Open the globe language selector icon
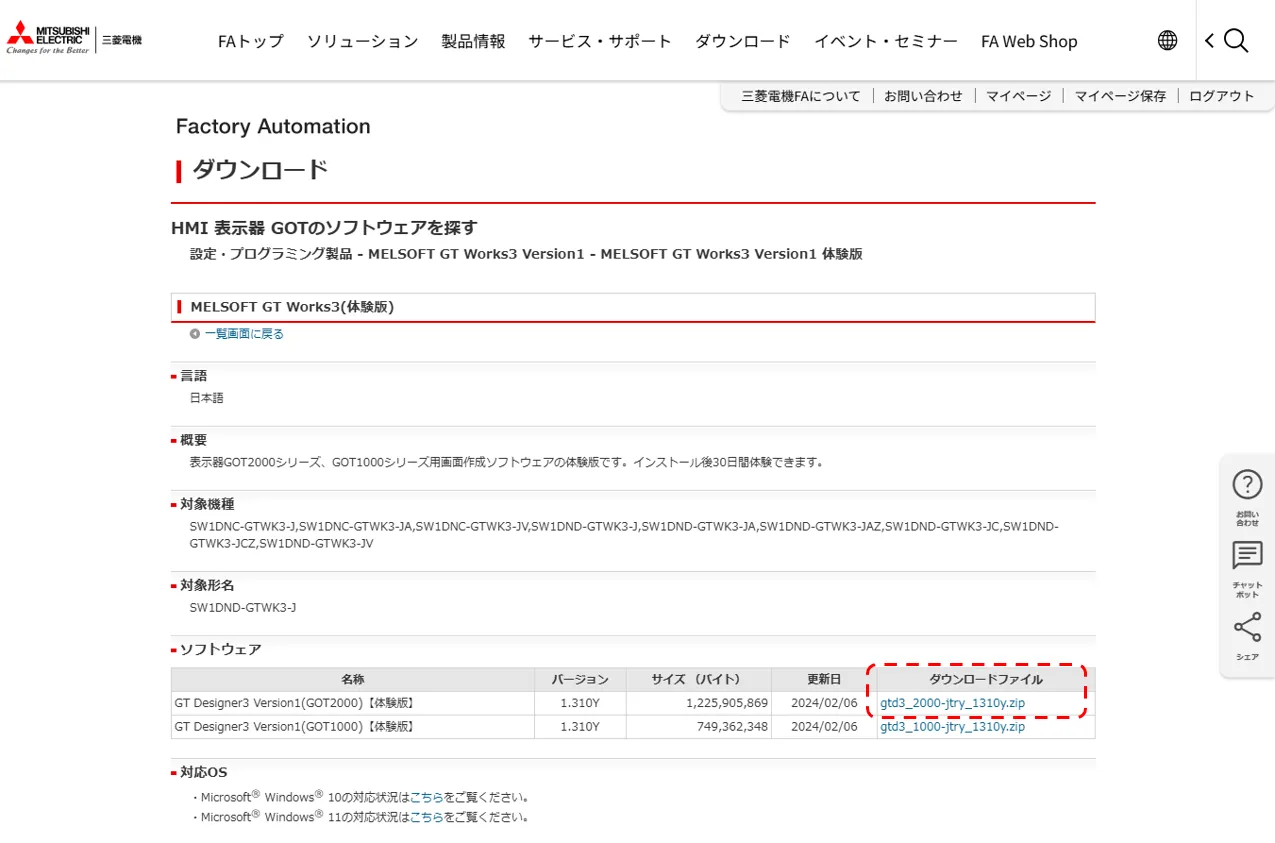1275x843 pixels. coord(1167,40)
